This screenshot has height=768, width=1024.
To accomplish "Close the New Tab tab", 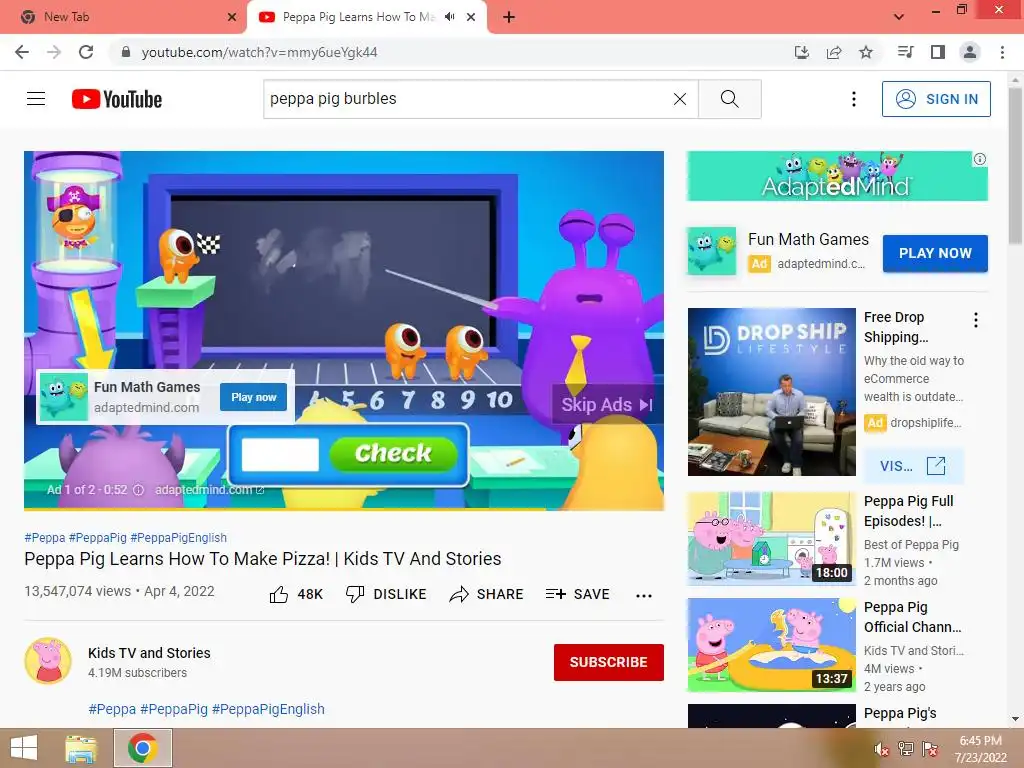I will [232, 17].
